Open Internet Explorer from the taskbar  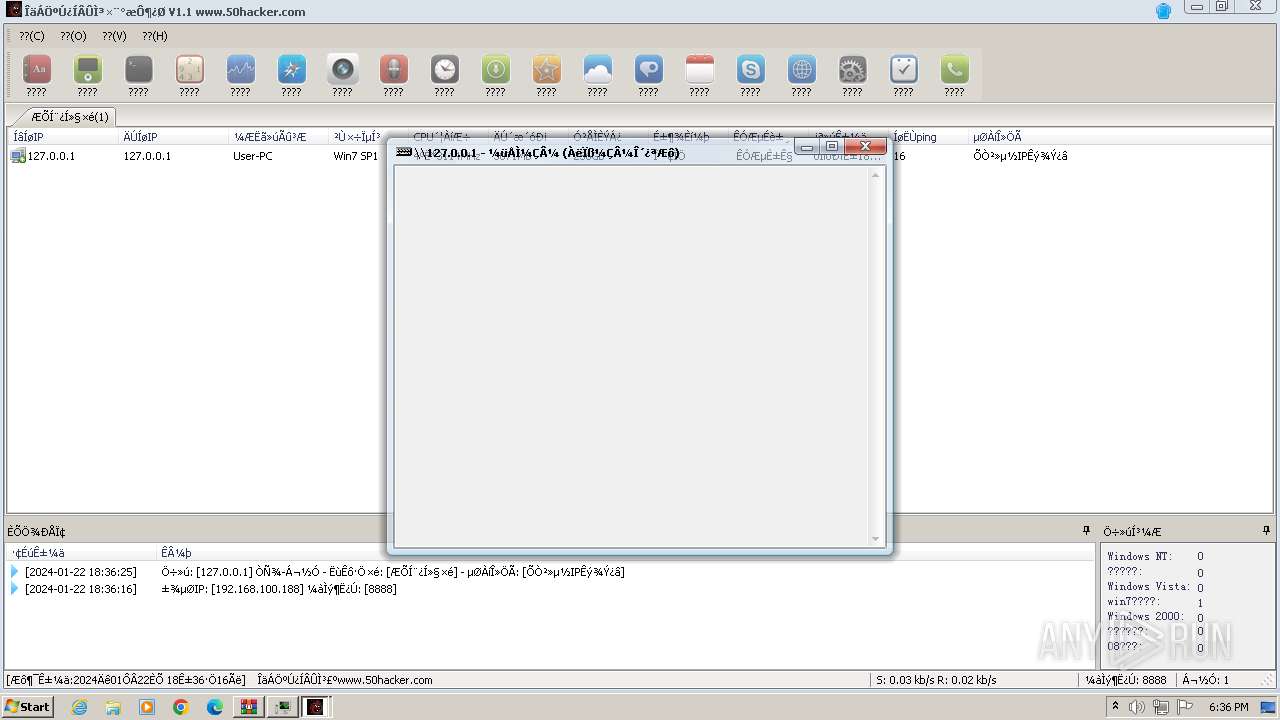[80, 707]
